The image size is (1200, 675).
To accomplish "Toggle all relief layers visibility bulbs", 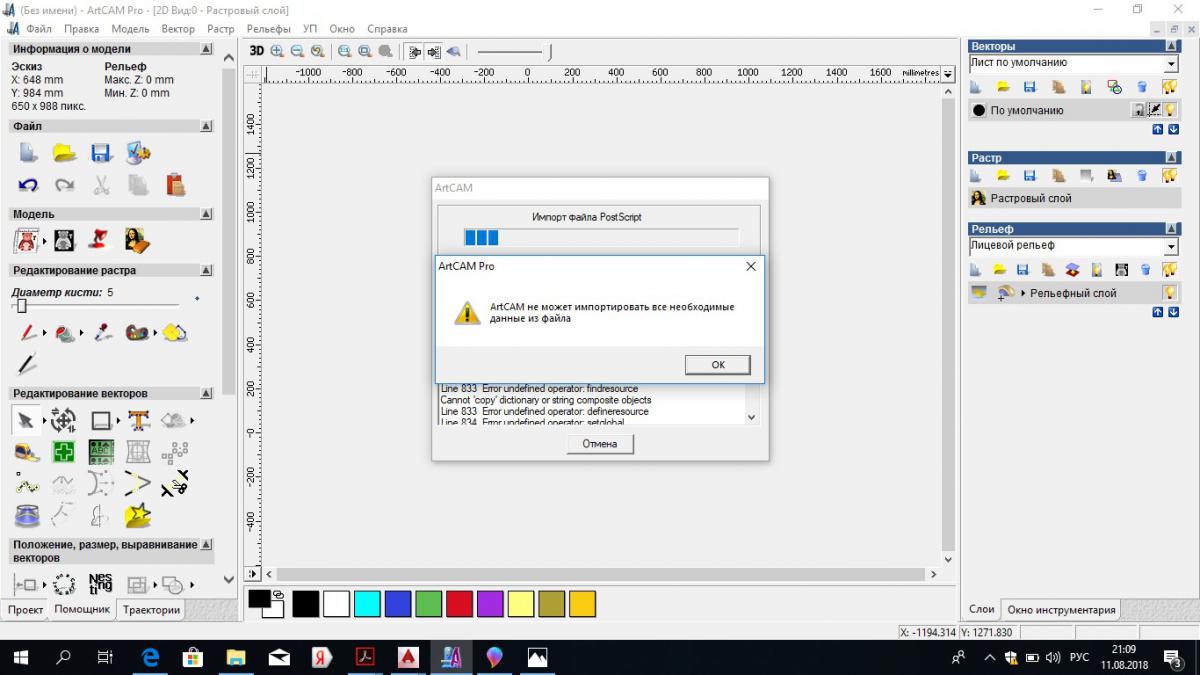I will 1168,270.
